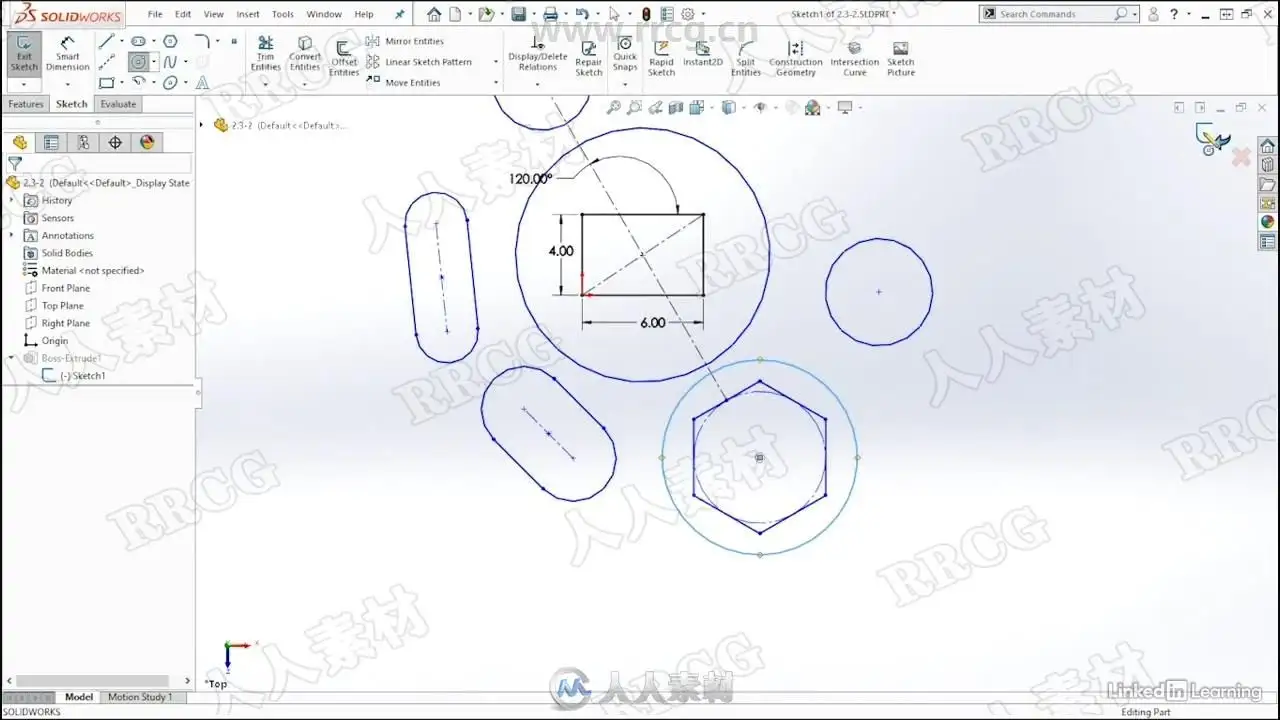Image resolution: width=1280 pixels, height=720 pixels.
Task: Click Quick Snaps
Action: click(x=625, y=54)
